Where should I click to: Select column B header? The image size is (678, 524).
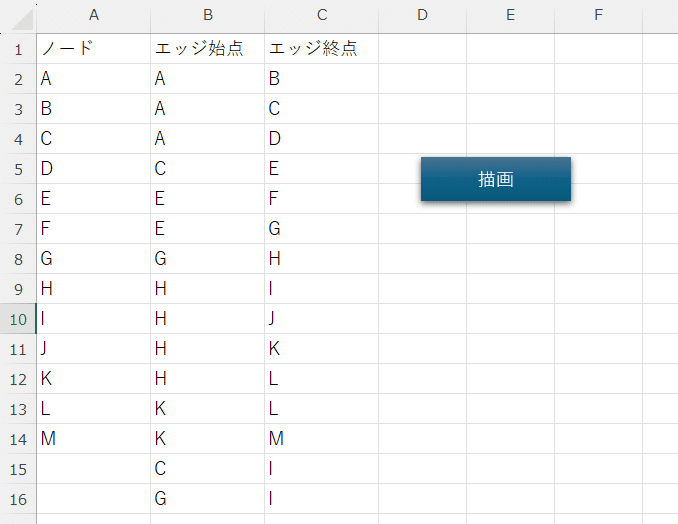click(x=208, y=16)
